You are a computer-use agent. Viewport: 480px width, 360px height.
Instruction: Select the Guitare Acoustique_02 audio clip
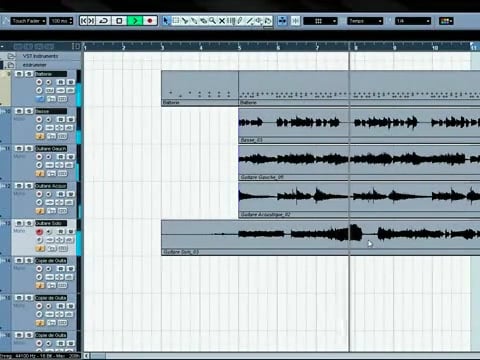(359, 200)
